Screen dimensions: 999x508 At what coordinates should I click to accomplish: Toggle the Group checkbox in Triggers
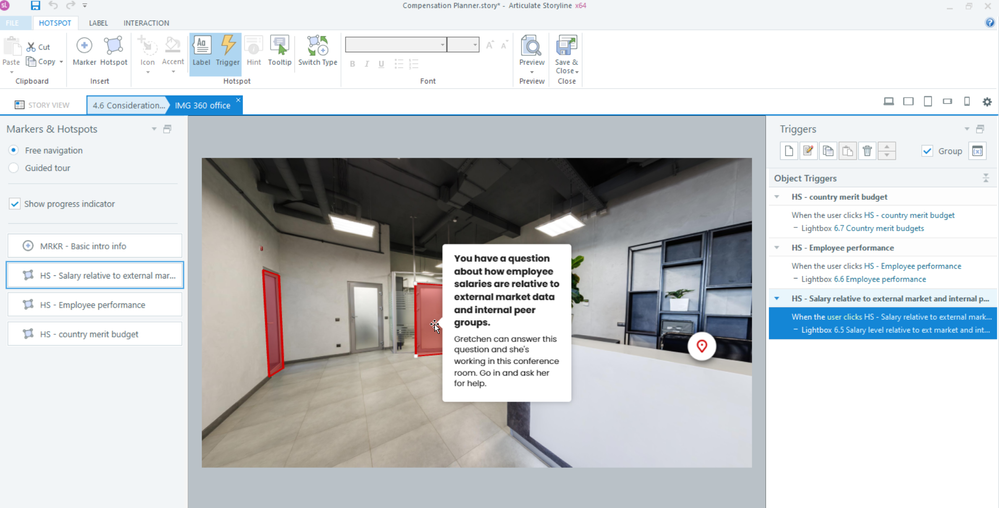pos(927,151)
